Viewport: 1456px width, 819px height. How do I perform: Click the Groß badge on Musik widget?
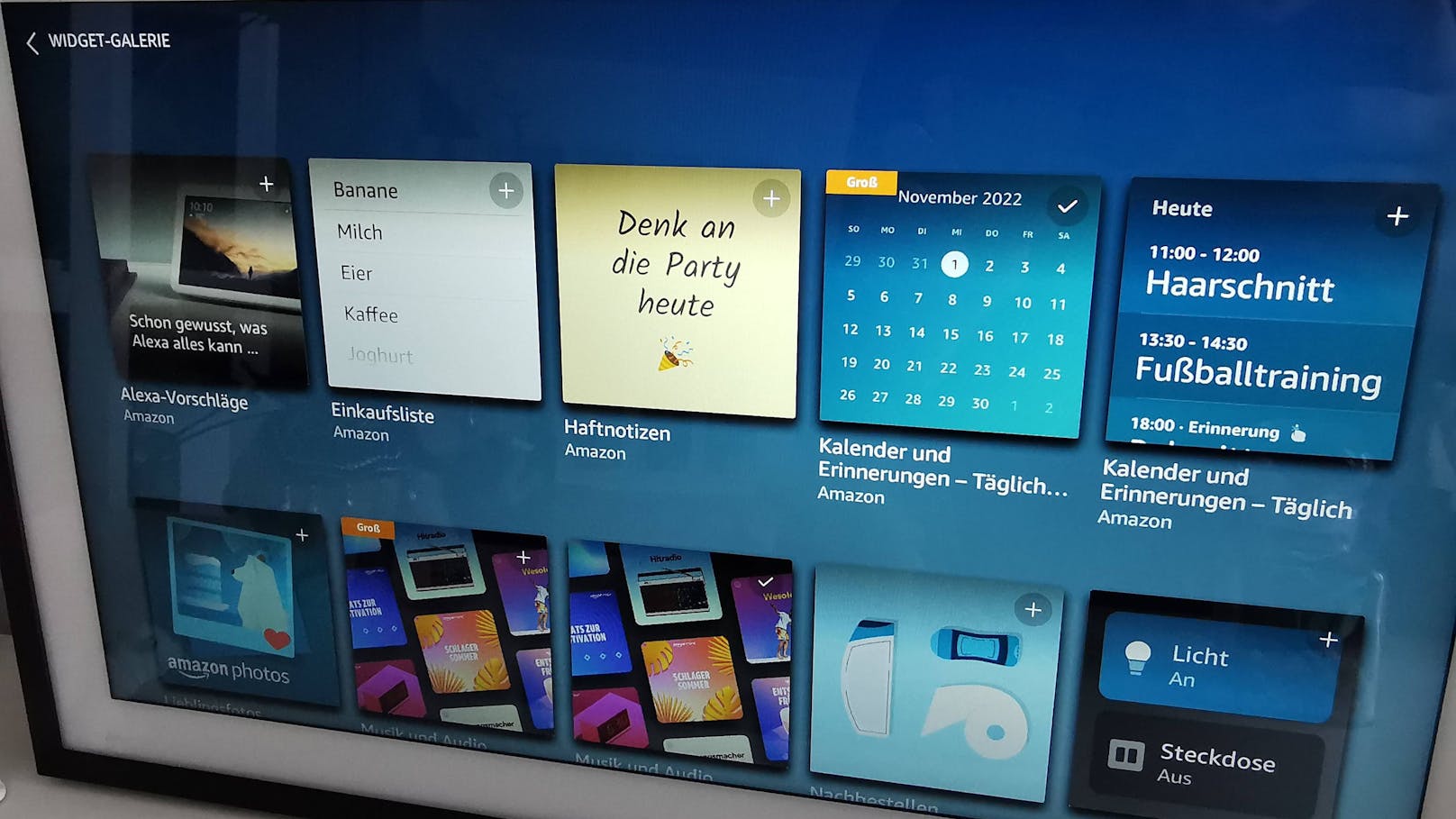[x=368, y=528]
